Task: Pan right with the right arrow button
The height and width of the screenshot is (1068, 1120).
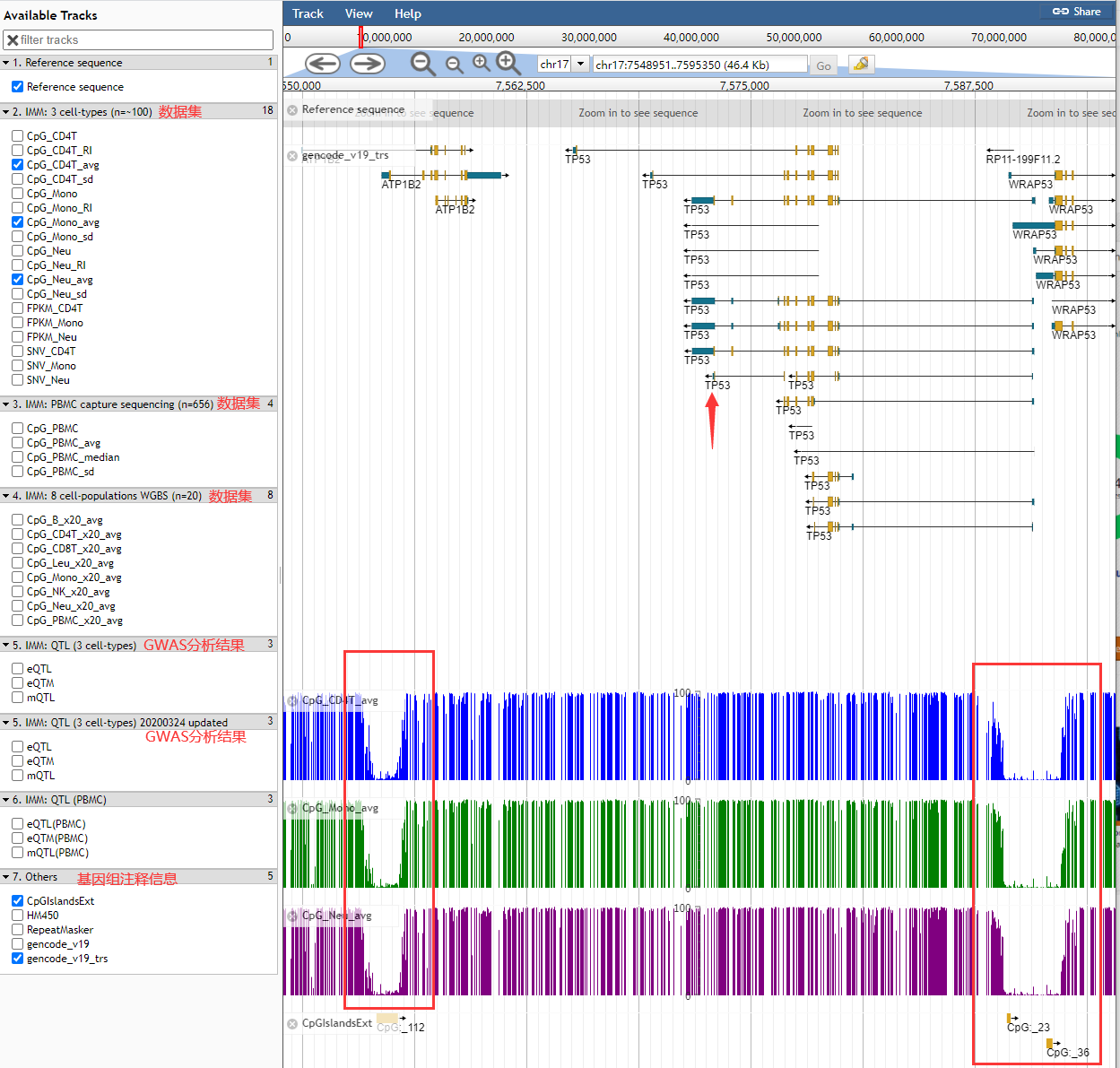Action: [368, 64]
